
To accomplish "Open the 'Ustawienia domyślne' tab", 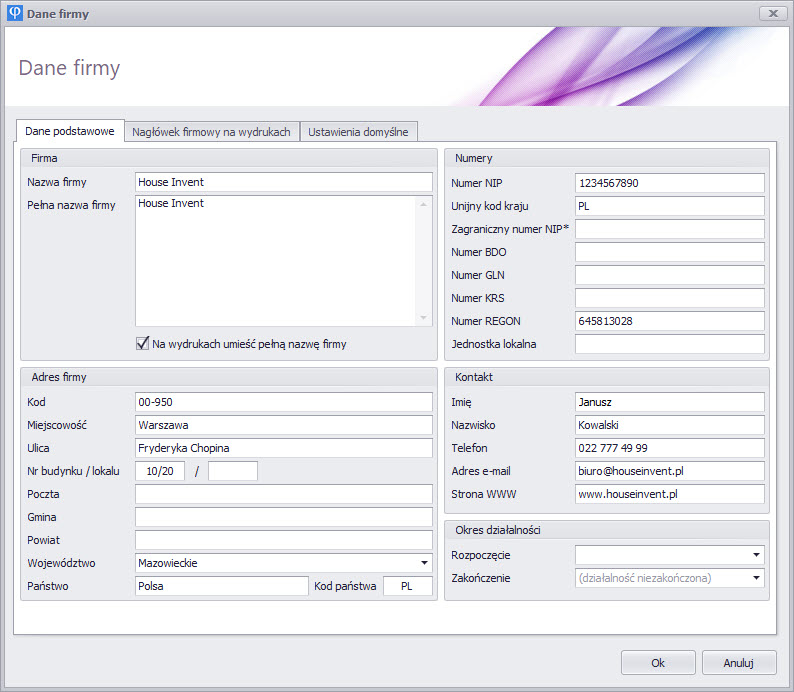I will (x=358, y=132).
